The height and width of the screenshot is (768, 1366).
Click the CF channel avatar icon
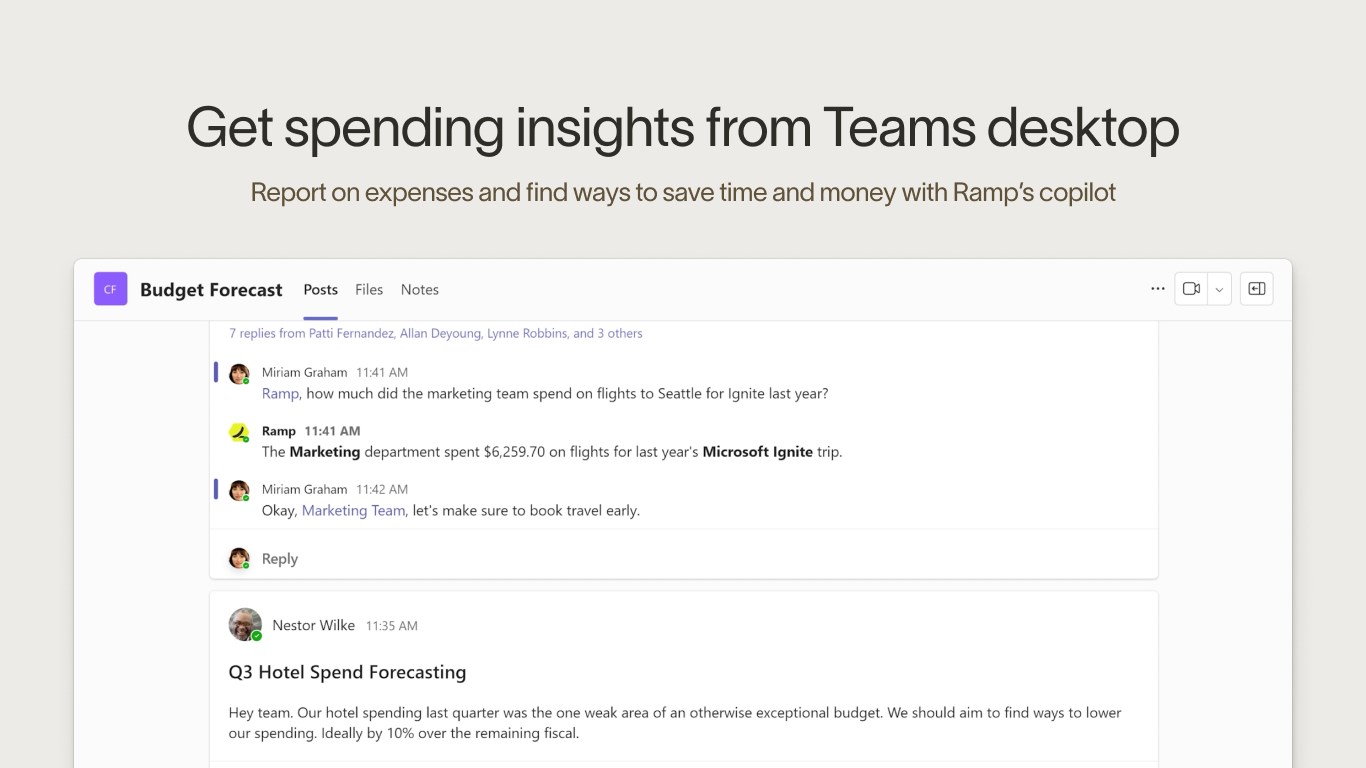pyautogui.click(x=110, y=289)
